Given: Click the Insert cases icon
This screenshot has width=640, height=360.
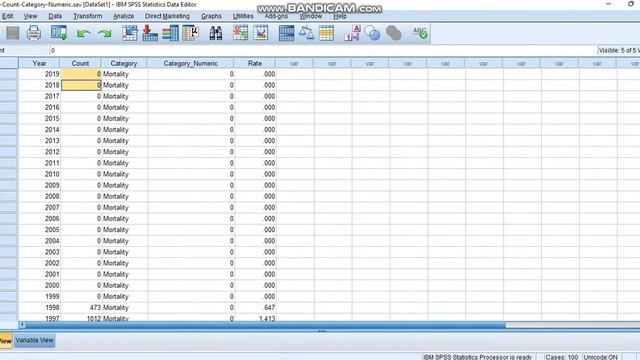Looking at the screenshot, I should [x=240, y=33].
